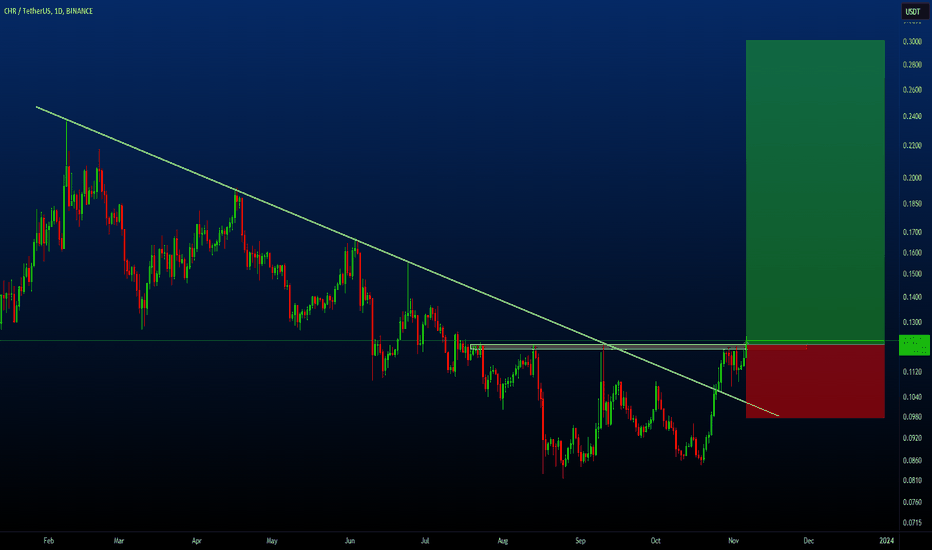Viewport: 932px width, 550px height.
Task: Click the 0.2800 price axis label
Action: pyautogui.click(x=912, y=65)
